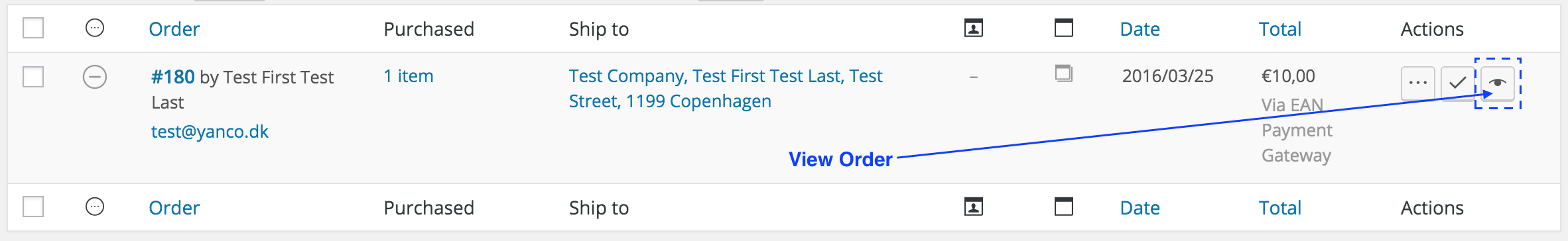Image resolution: width=1568 pixels, height=241 pixels.
Task: Sort by the Order column in header
Action: [174, 29]
